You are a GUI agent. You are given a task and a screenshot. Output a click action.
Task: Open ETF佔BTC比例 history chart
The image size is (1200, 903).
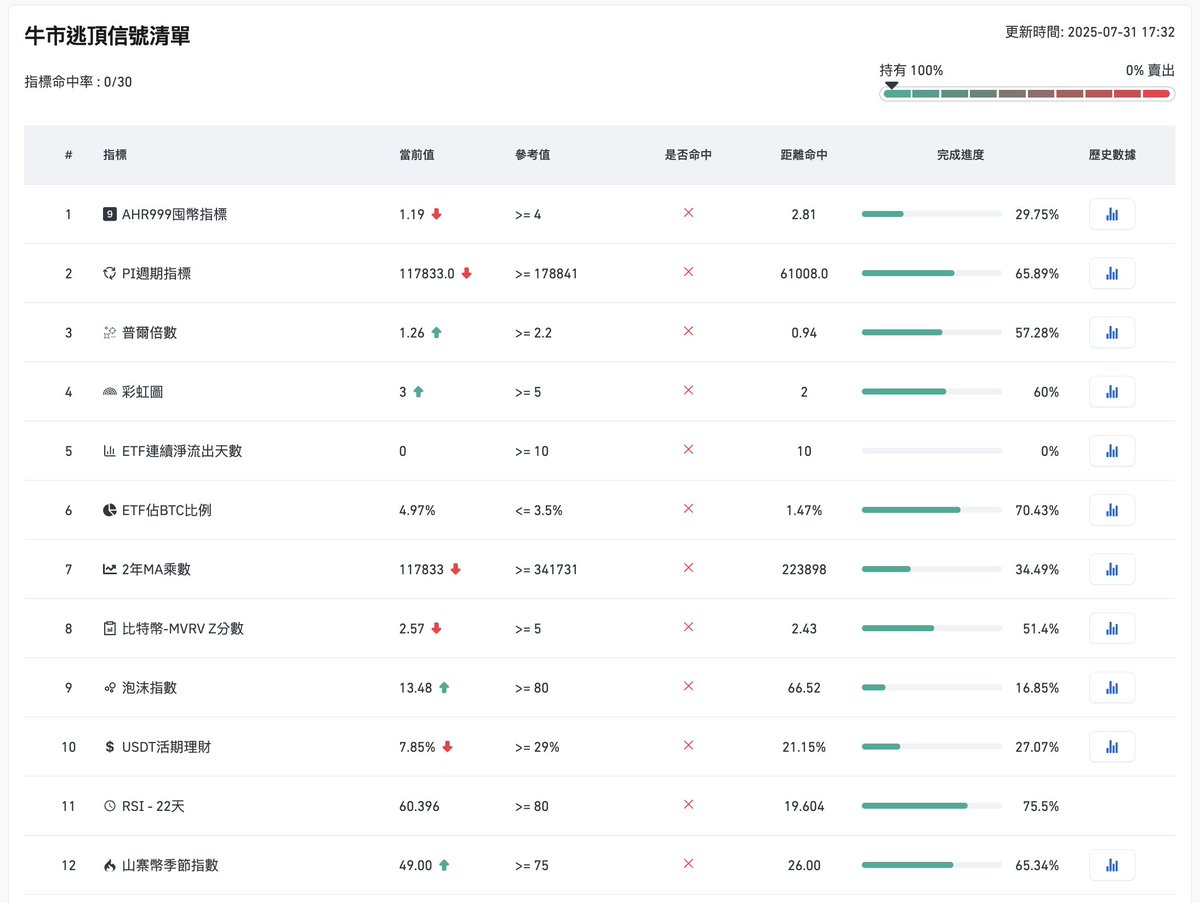click(x=1112, y=510)
